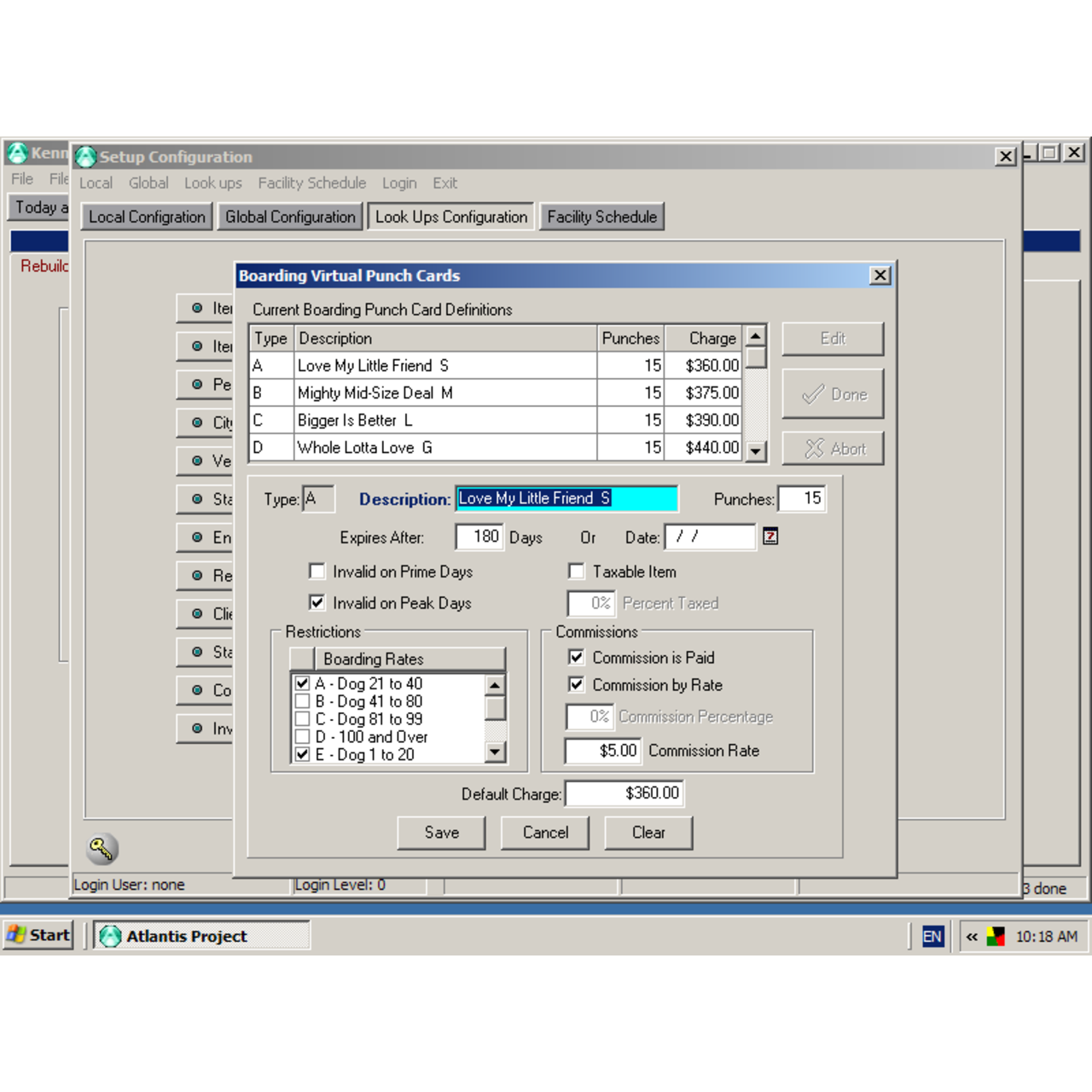Click the Windows Start button
Image resolution: width=1092 pixels, height=1092 pixels.
pos(38,935)
